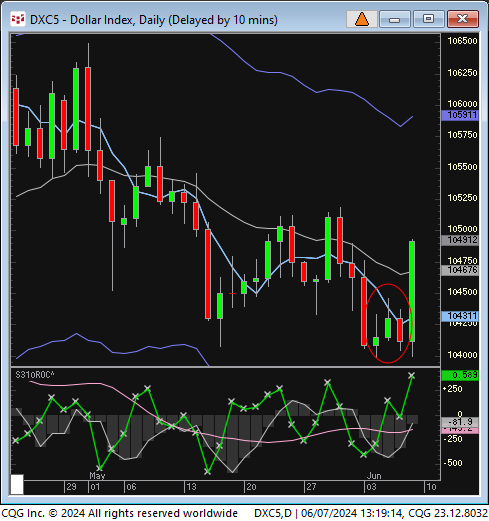Click the 104500 price scale label
Image resolution: width=489 pixels, height=521 pixels.
pos(462,292)
